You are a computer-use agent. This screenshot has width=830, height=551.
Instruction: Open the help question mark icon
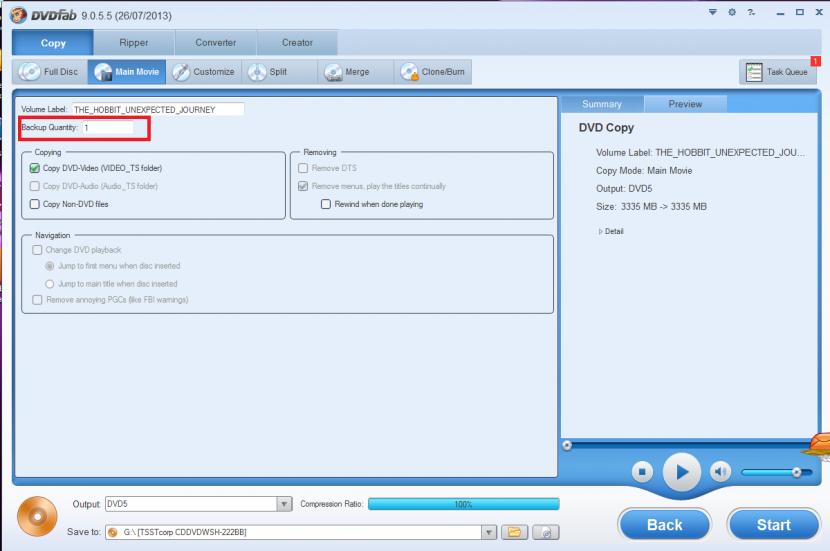point(751,12)
